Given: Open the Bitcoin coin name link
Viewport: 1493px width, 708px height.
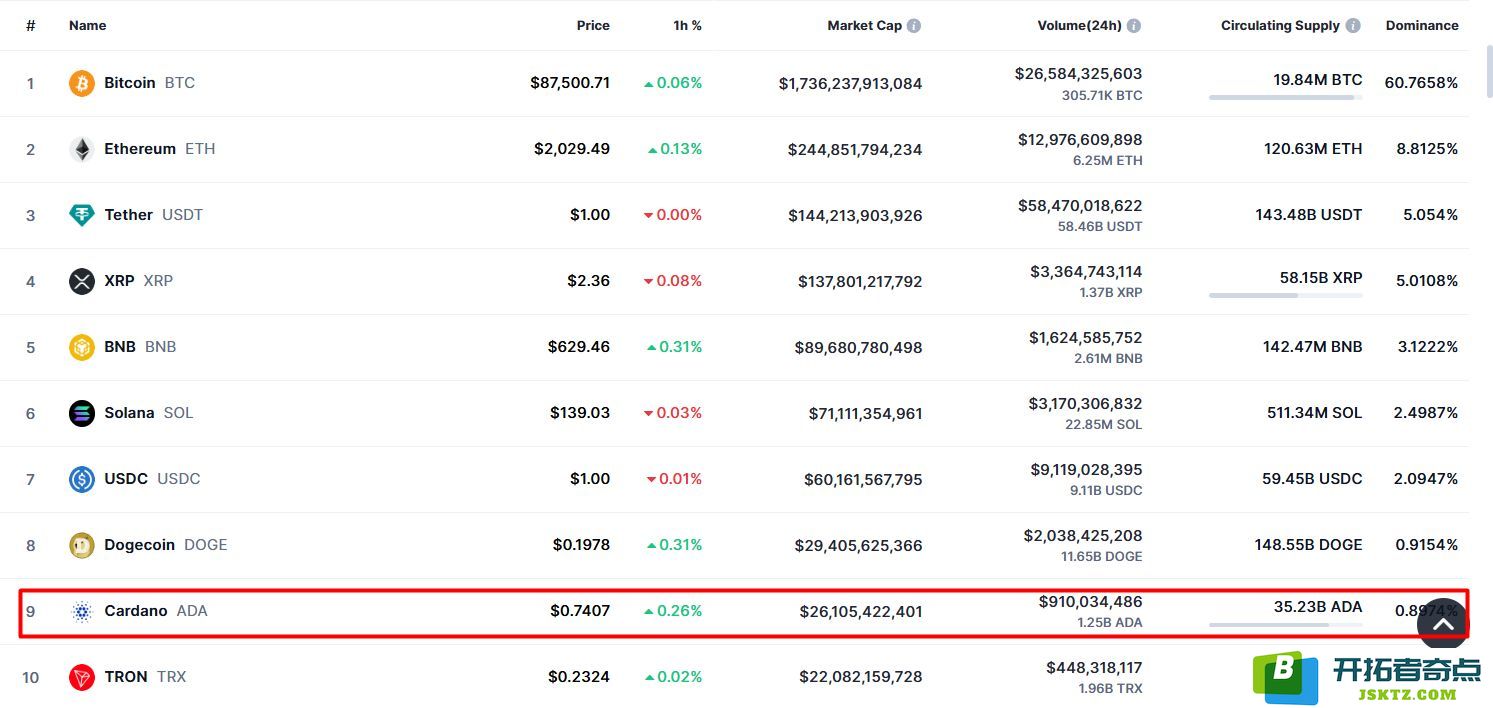Looking at the screenshot, I should coord(130,83).
